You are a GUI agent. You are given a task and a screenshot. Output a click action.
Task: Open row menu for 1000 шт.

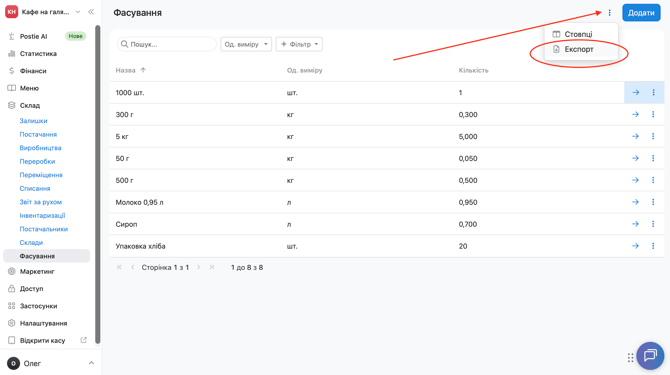click(x=653, y=92)
